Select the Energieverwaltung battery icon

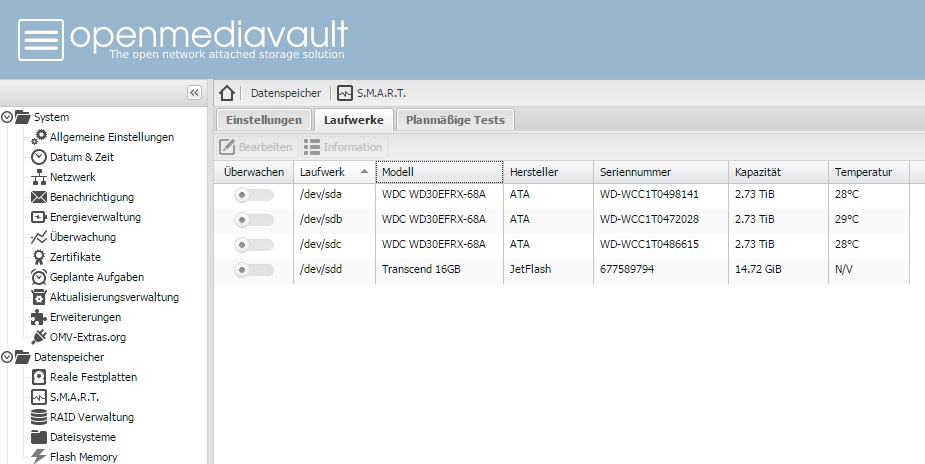pyautogui.click(x=39, y=217)
